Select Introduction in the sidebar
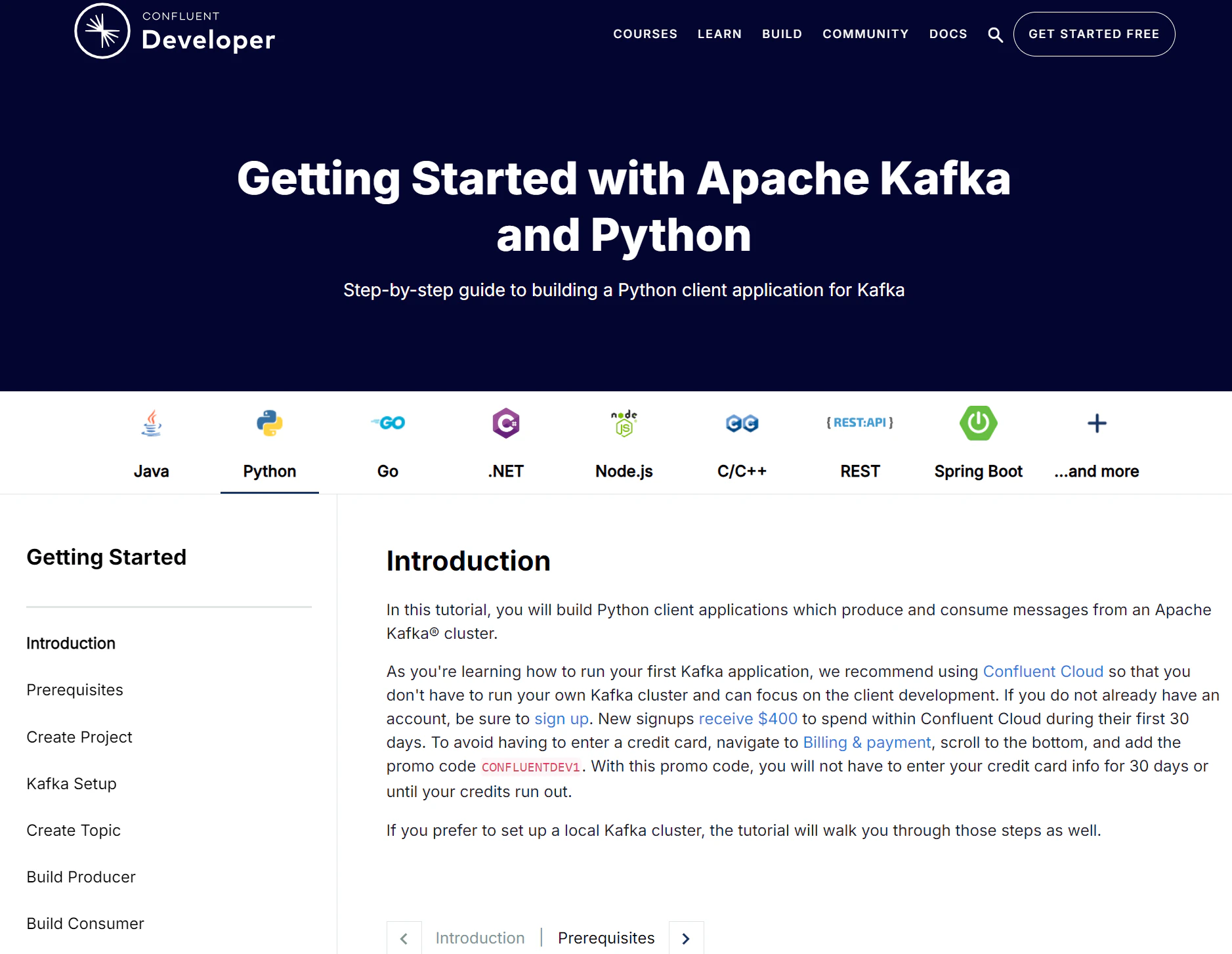1232x954 pixels. [71, 643]
